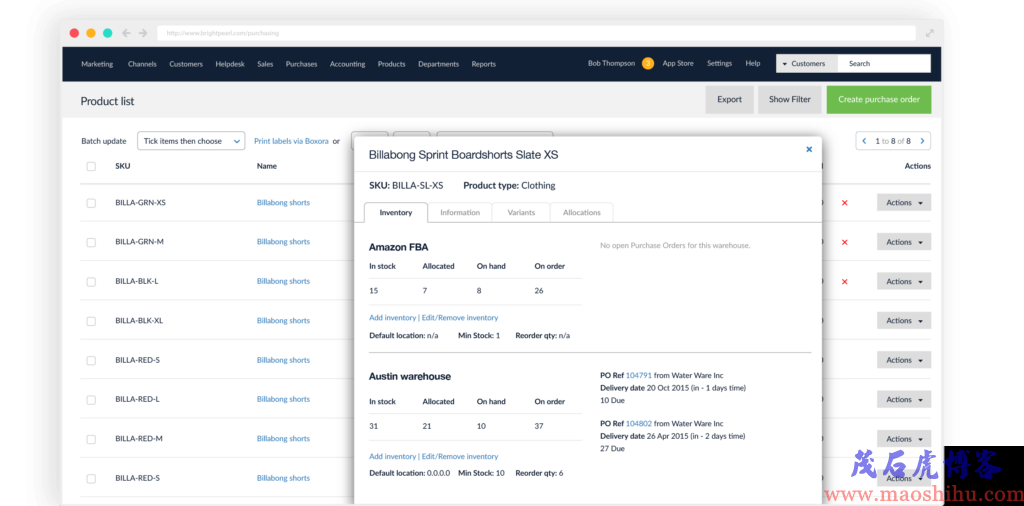Open Settings in top bar
The image size is (1024, 506).
point(719,63)
